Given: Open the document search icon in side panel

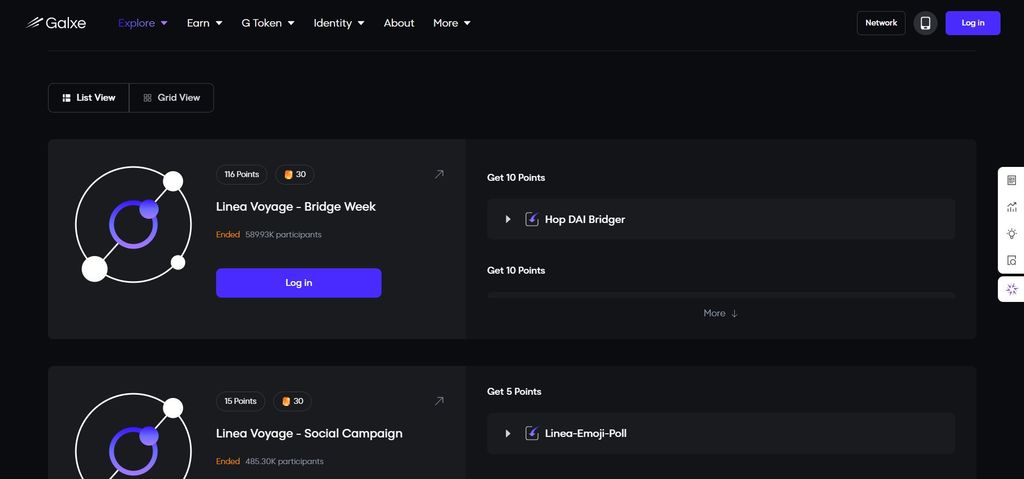Looking at the screenshot, I should click(x=1012, y=260).
